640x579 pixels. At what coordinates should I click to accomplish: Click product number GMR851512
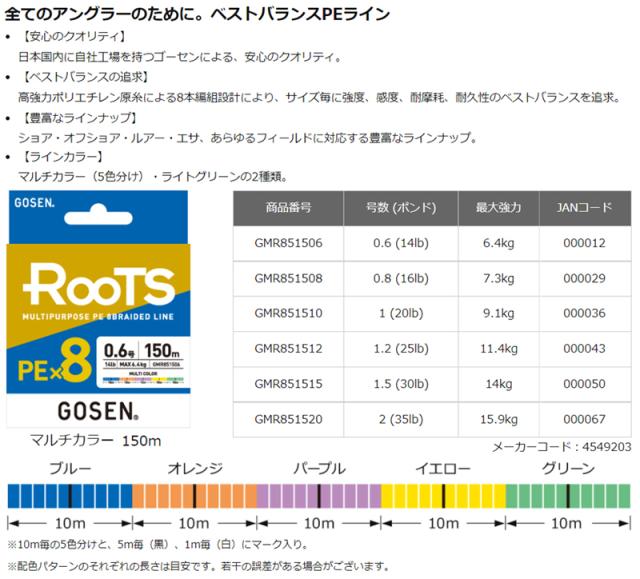coord(288,349)
